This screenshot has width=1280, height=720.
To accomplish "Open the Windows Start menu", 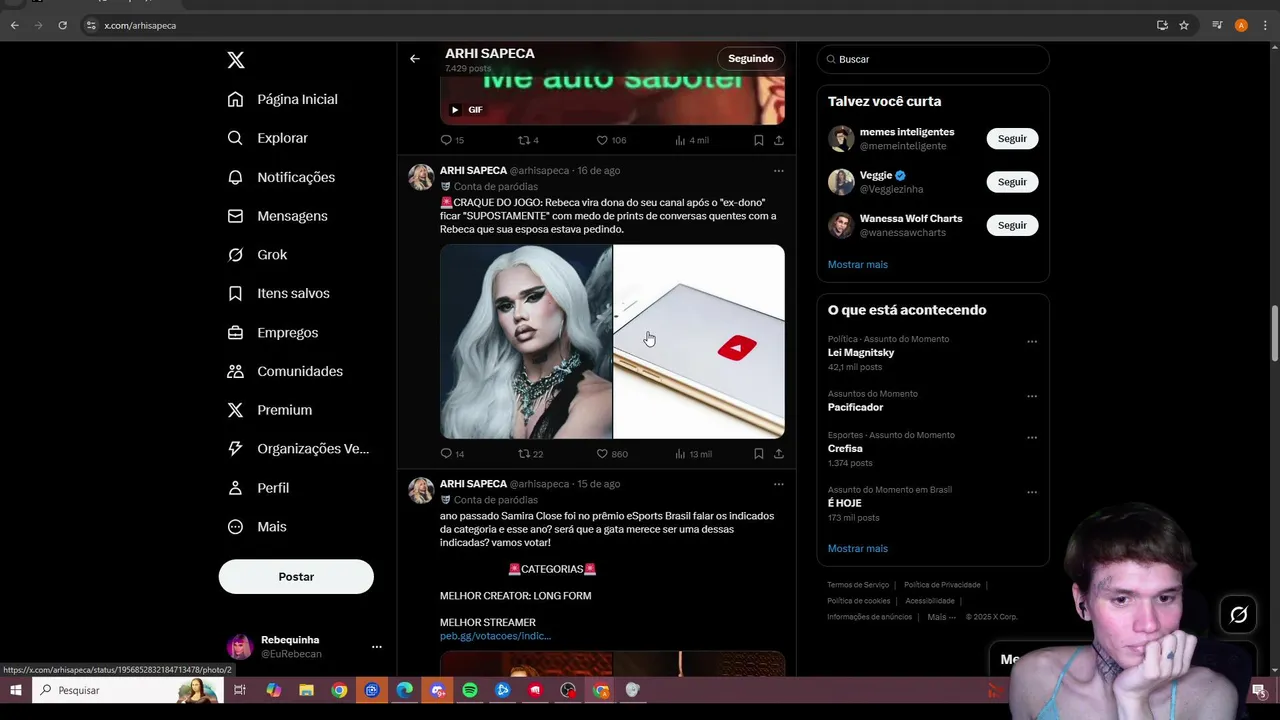I will click(x=16, y=690).
